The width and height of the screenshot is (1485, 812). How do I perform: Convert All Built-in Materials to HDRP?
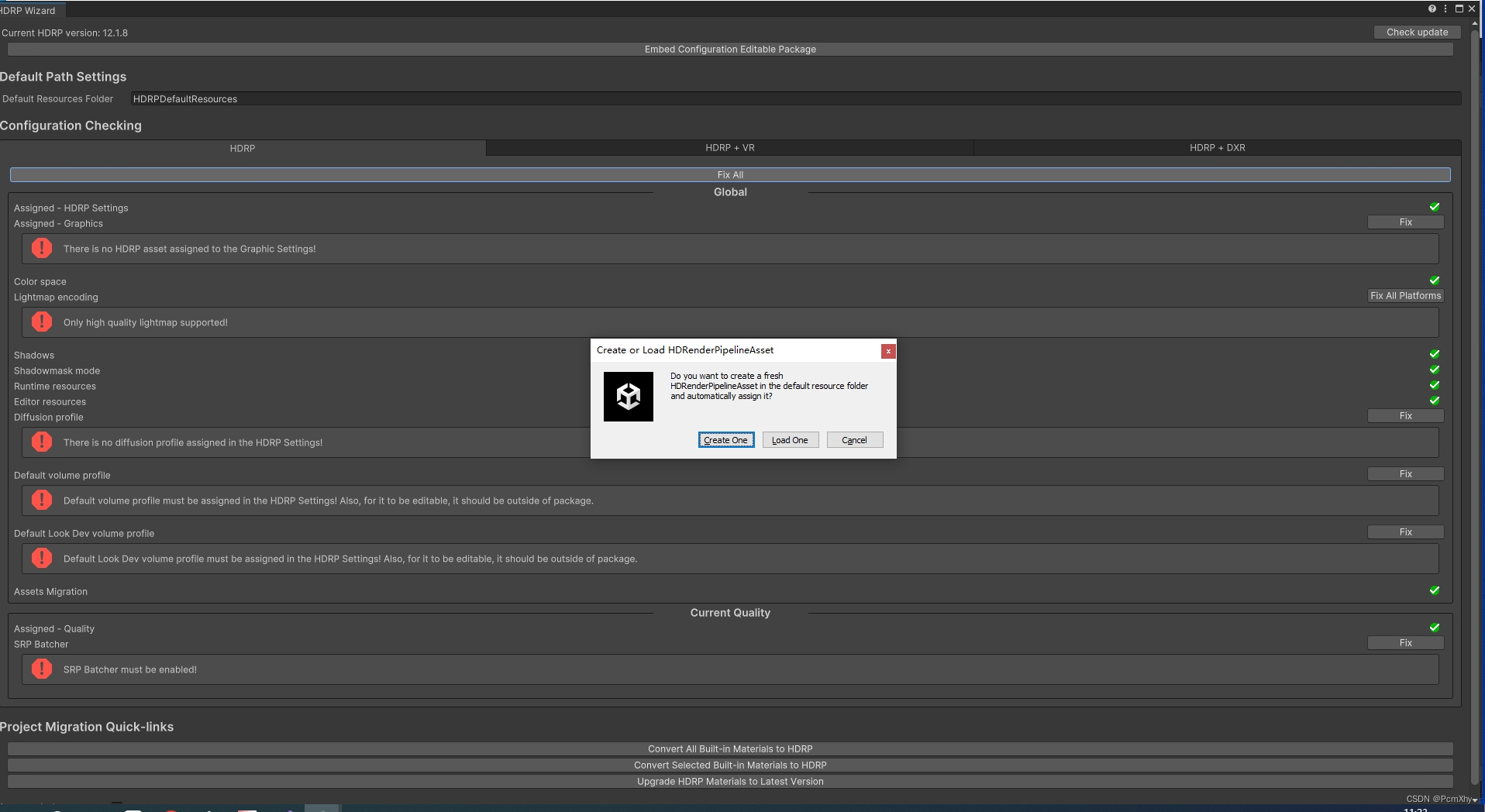(730, 748)
